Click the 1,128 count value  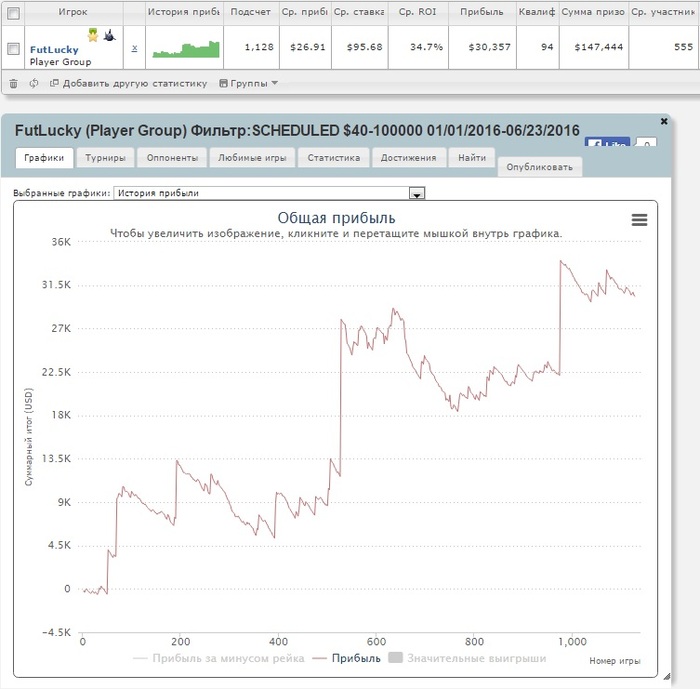point(259,47)
